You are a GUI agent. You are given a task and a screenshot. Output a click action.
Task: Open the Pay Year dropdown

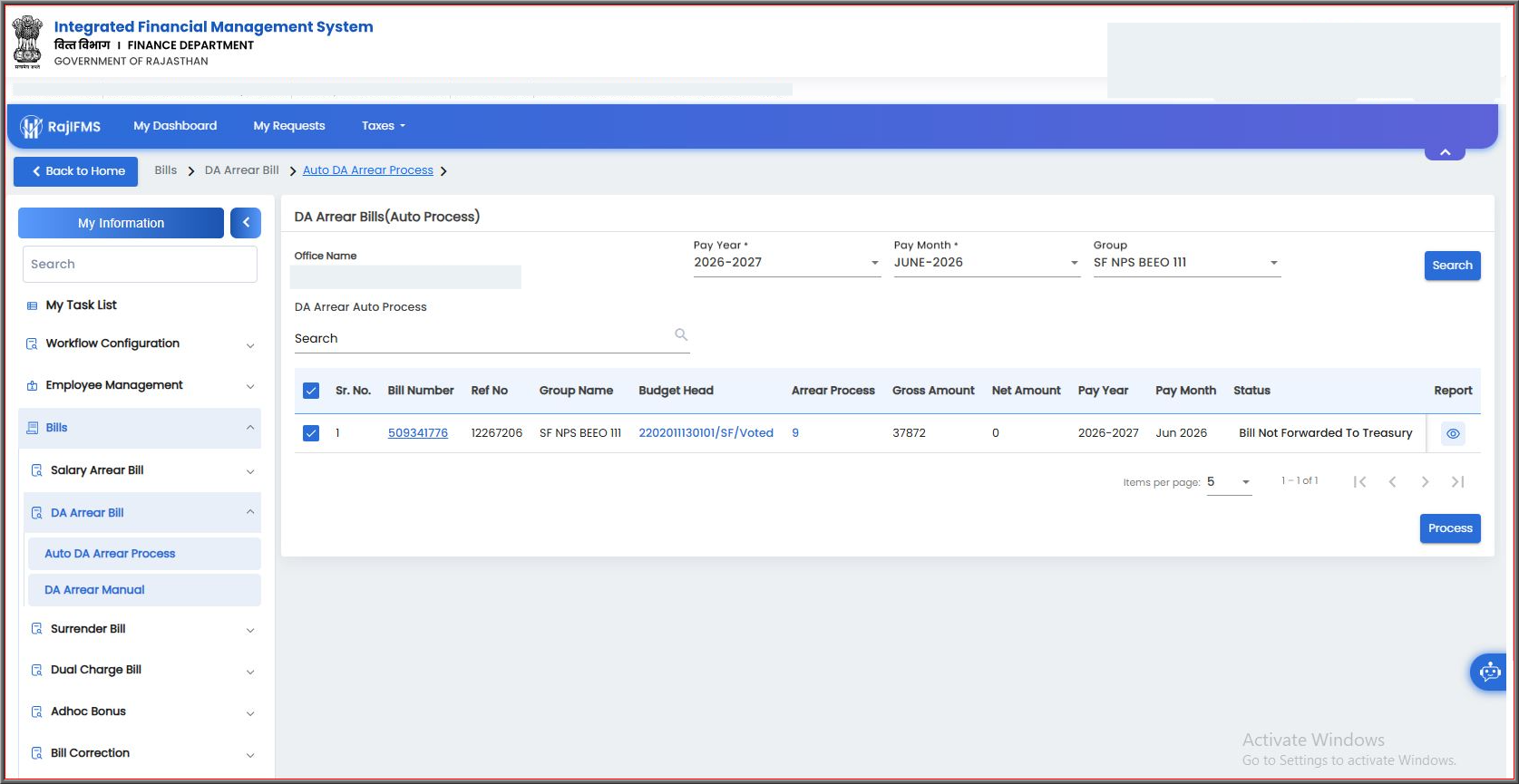click(787, 263)
